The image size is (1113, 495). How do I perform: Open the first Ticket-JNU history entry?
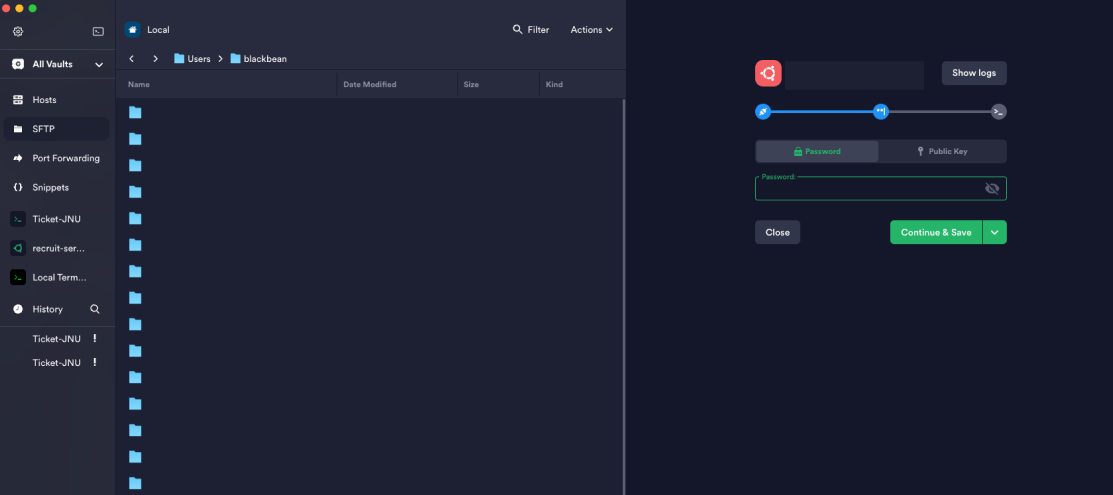(x=57, y=339)
